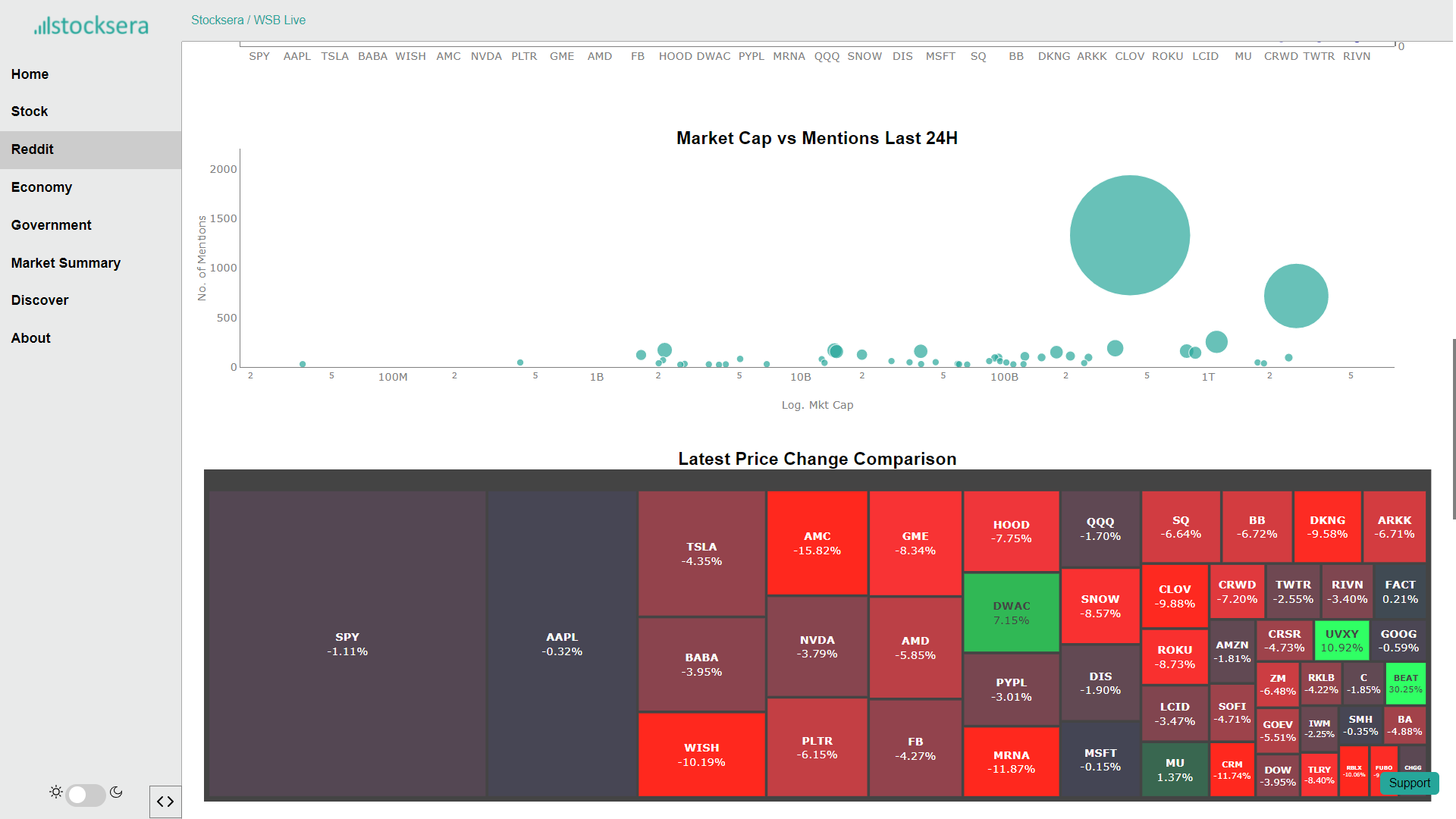Open the Reddit menu item
The image size is (1456, 819).
(x=33, y=149)
